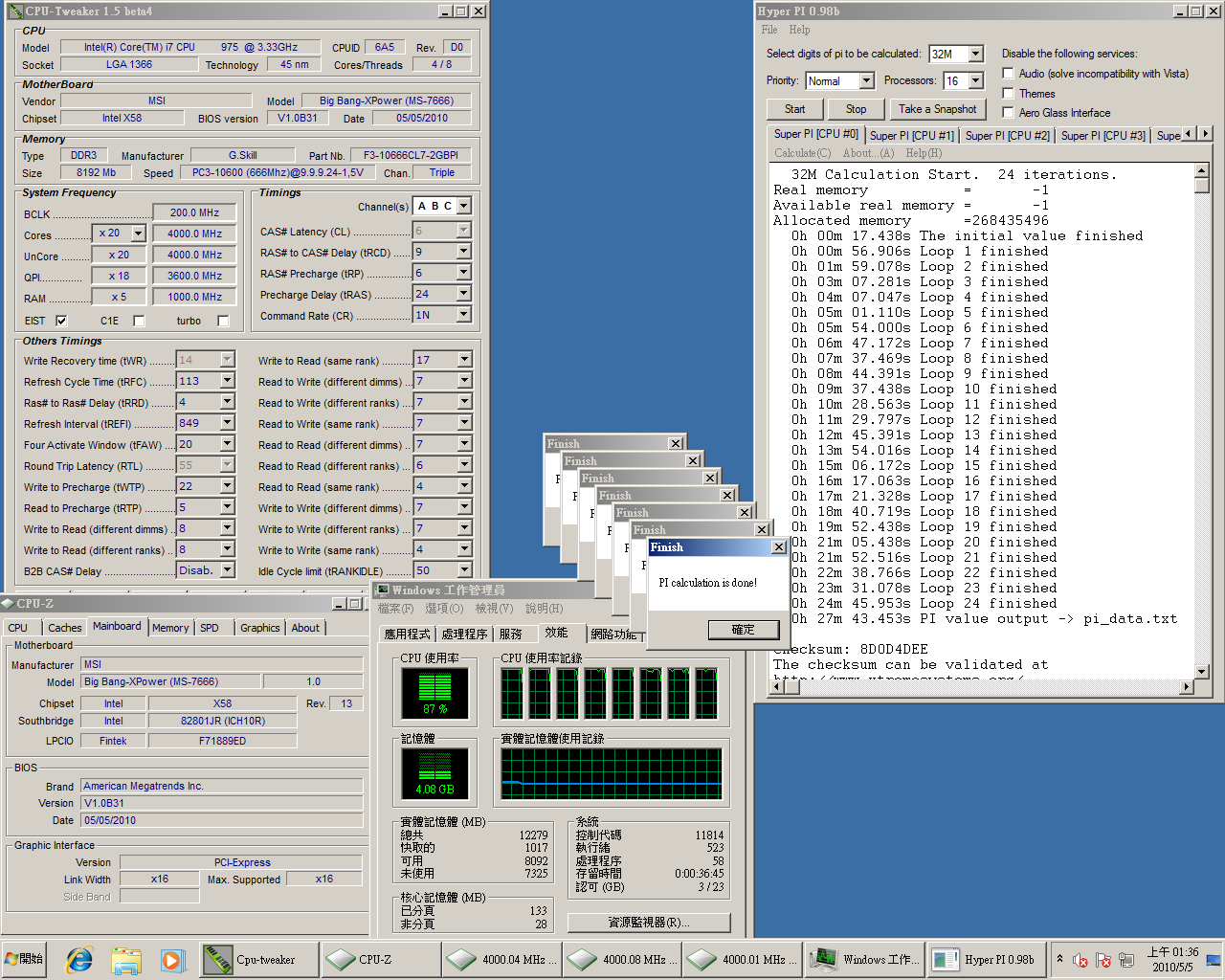
Task: Open the RAS# to CAS# Delay (tRCD) dropdown
Action: (464, 252)
